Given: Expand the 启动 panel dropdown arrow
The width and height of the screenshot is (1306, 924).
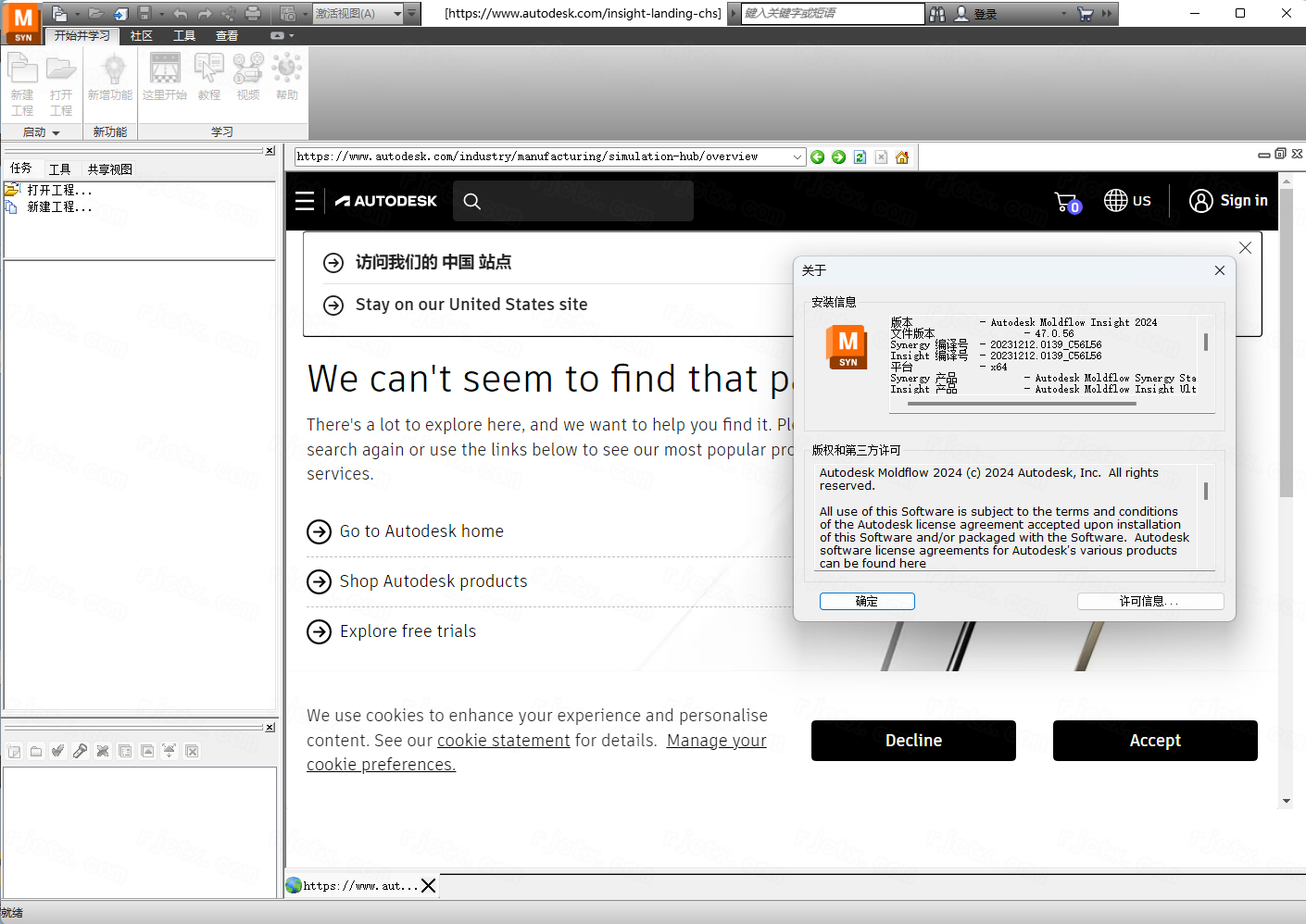Looking at the screenshot, I should tap(56, 133).
